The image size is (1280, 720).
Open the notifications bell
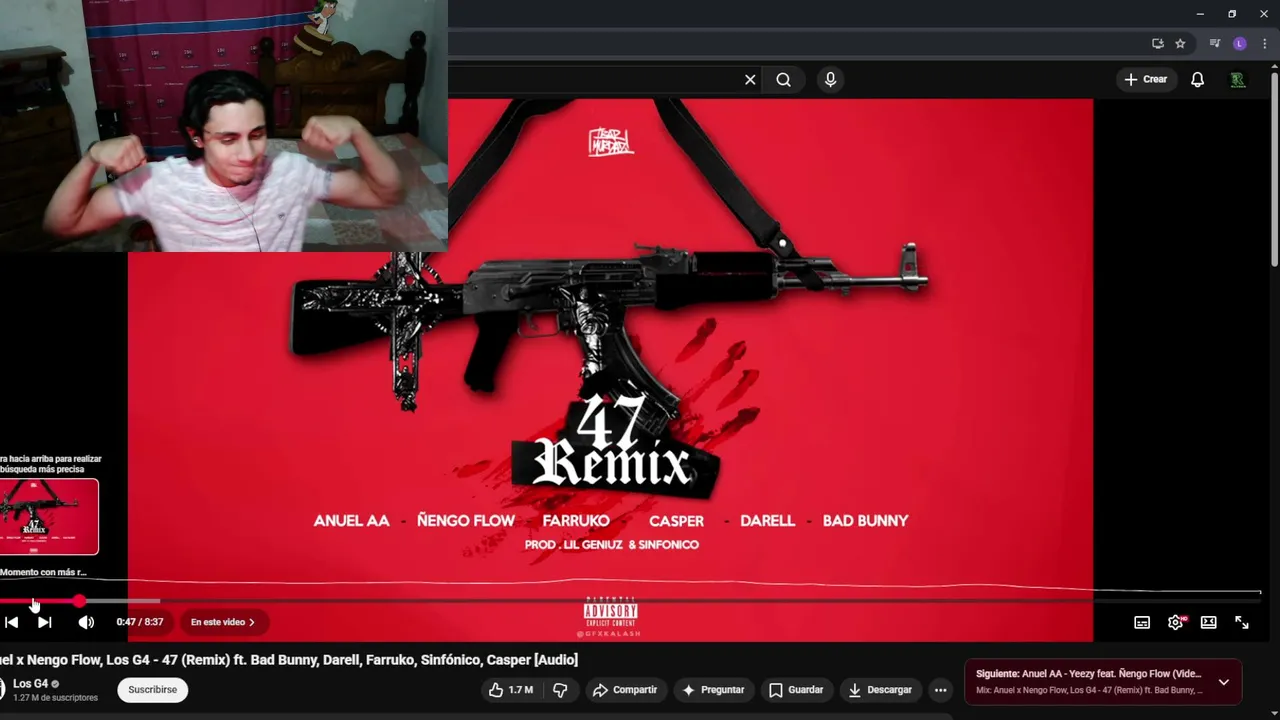pyautogui.click(x=1197, y=80)
